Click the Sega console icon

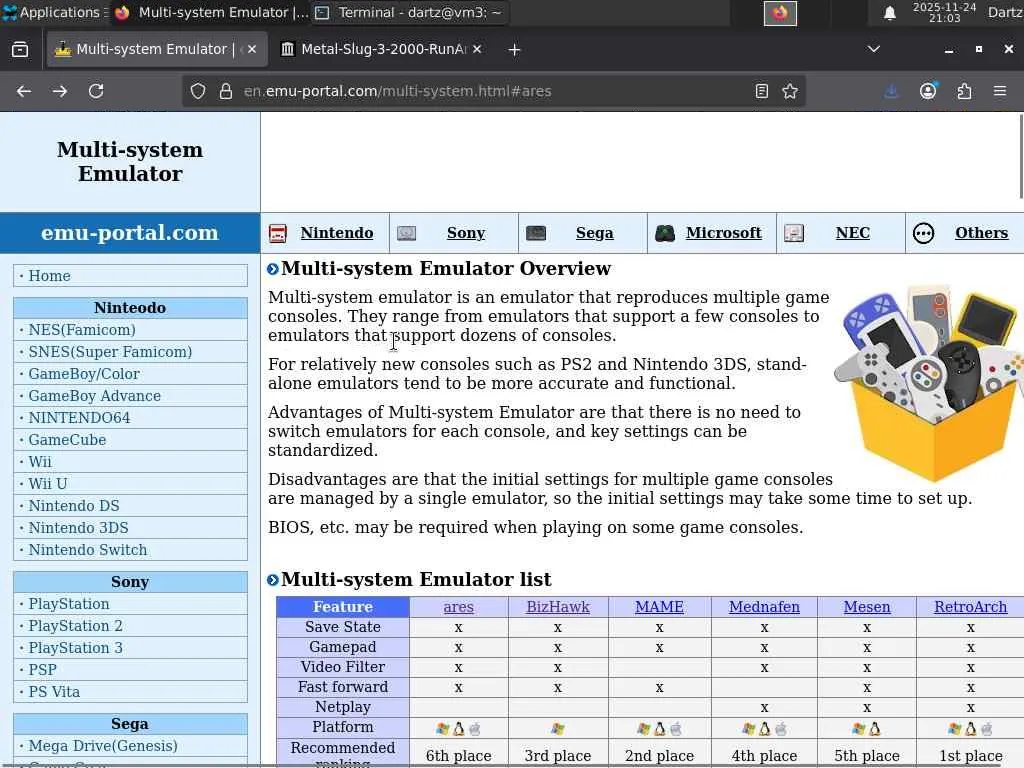coord(536,233)
